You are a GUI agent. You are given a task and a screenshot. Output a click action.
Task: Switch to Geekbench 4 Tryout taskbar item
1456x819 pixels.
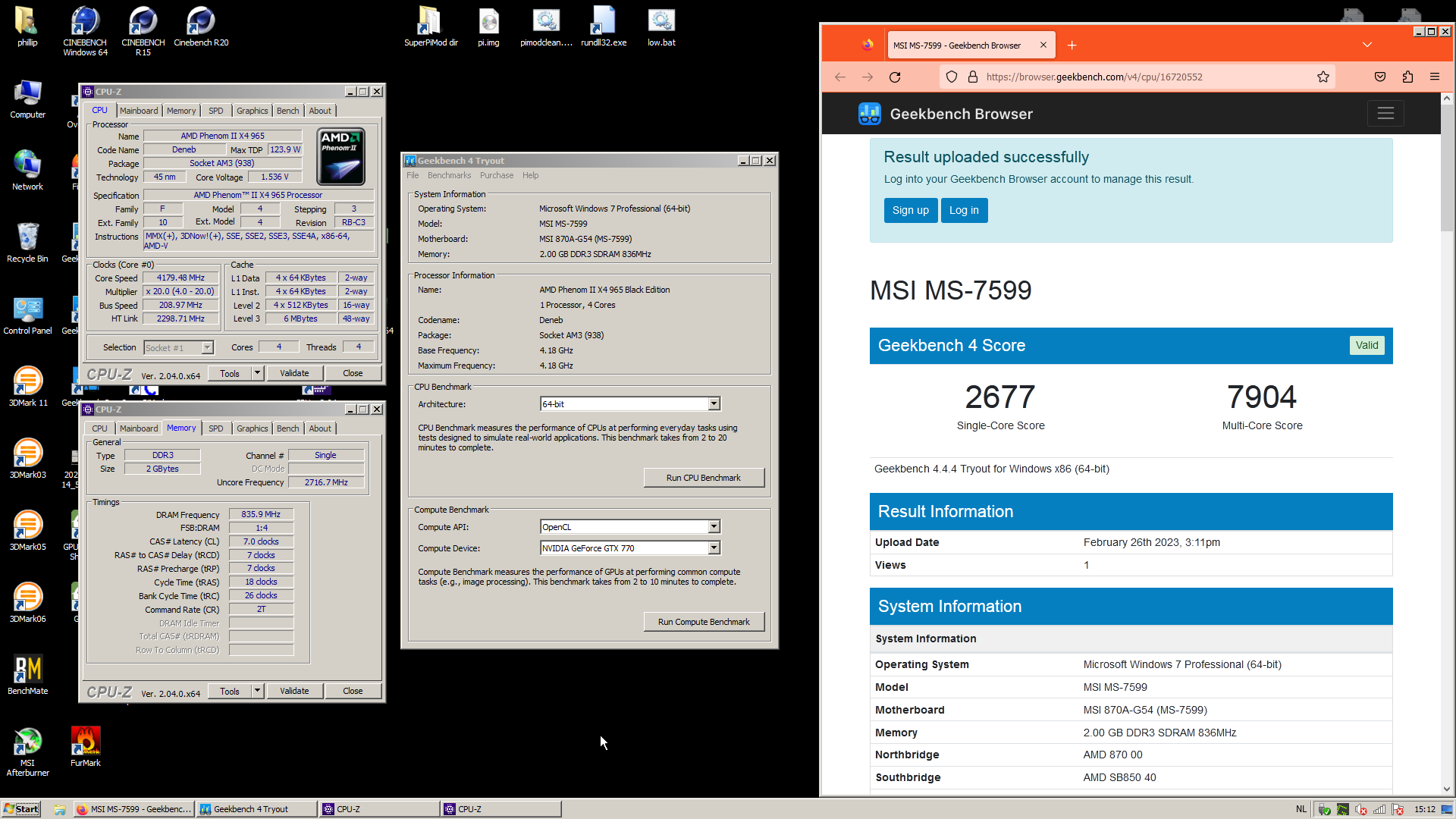(257, 809)
